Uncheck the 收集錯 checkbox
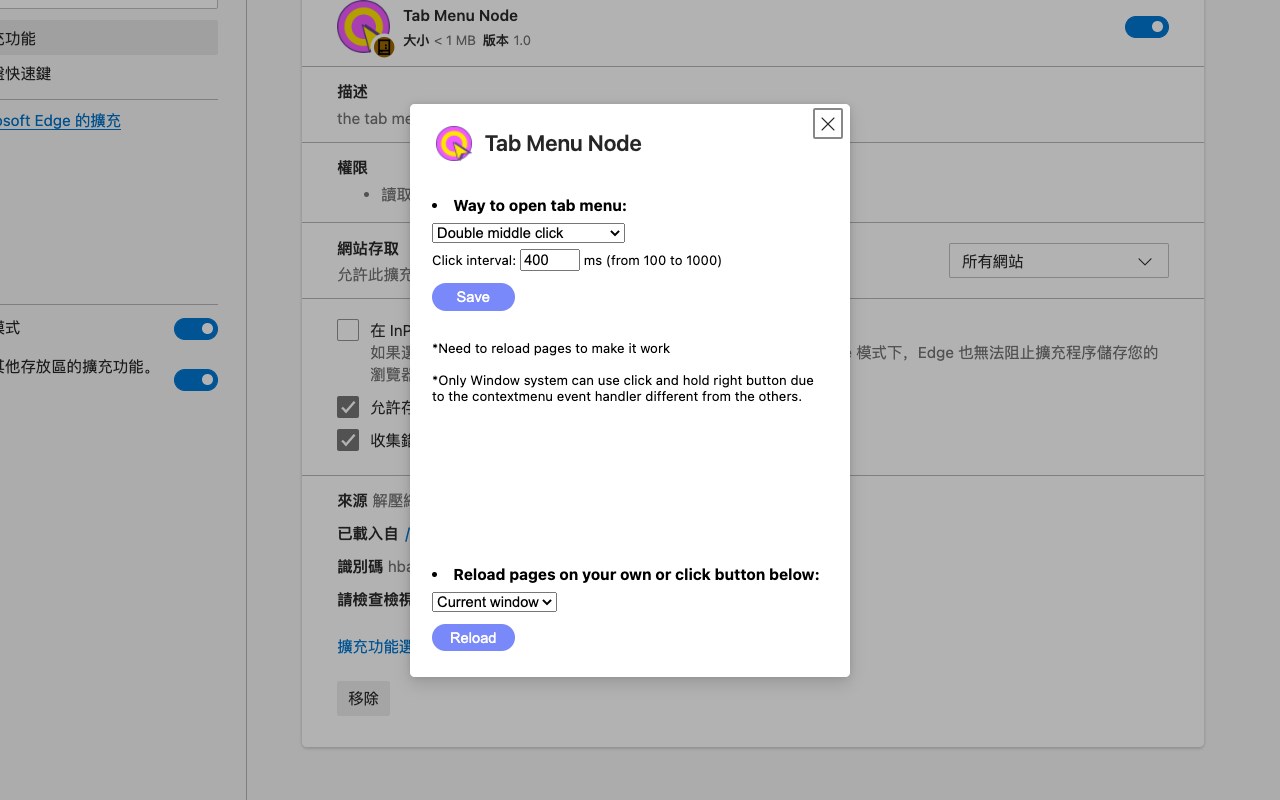 click(x=348, y=440)
